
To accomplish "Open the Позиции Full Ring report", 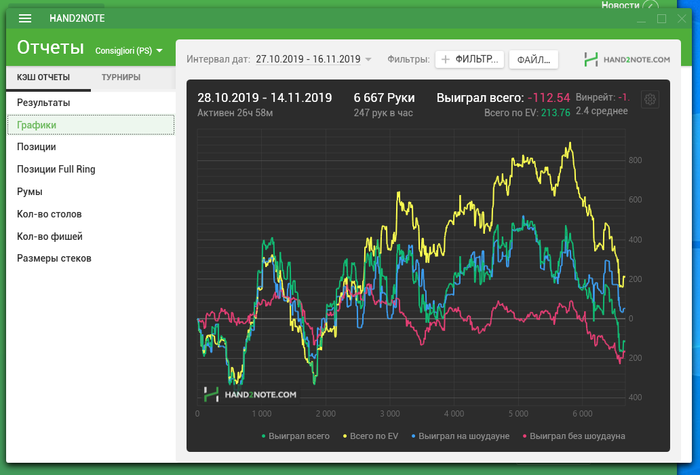I will (90, 169).
